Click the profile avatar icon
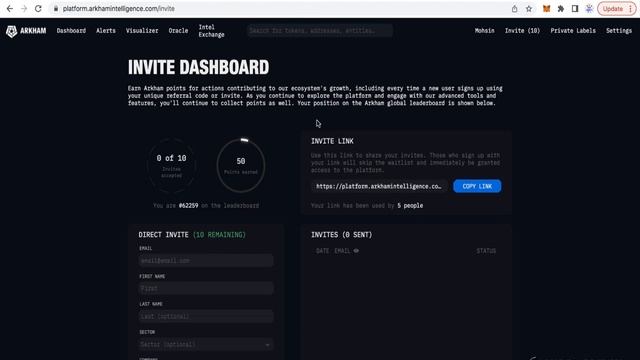Screen dimensions: 640x360 point(589,9)
